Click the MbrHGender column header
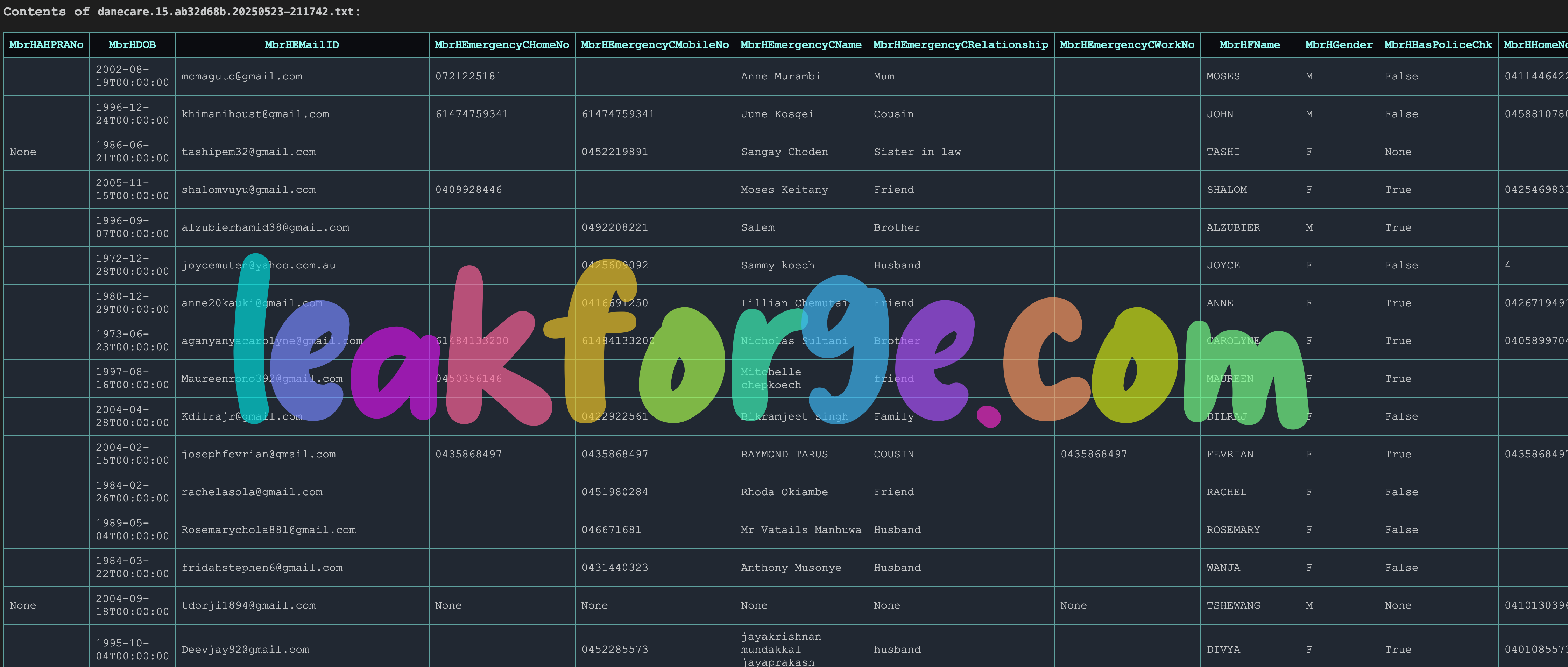Image resolution: width=1568 pixels, height=667 pixels. [x=1339, y=45]
